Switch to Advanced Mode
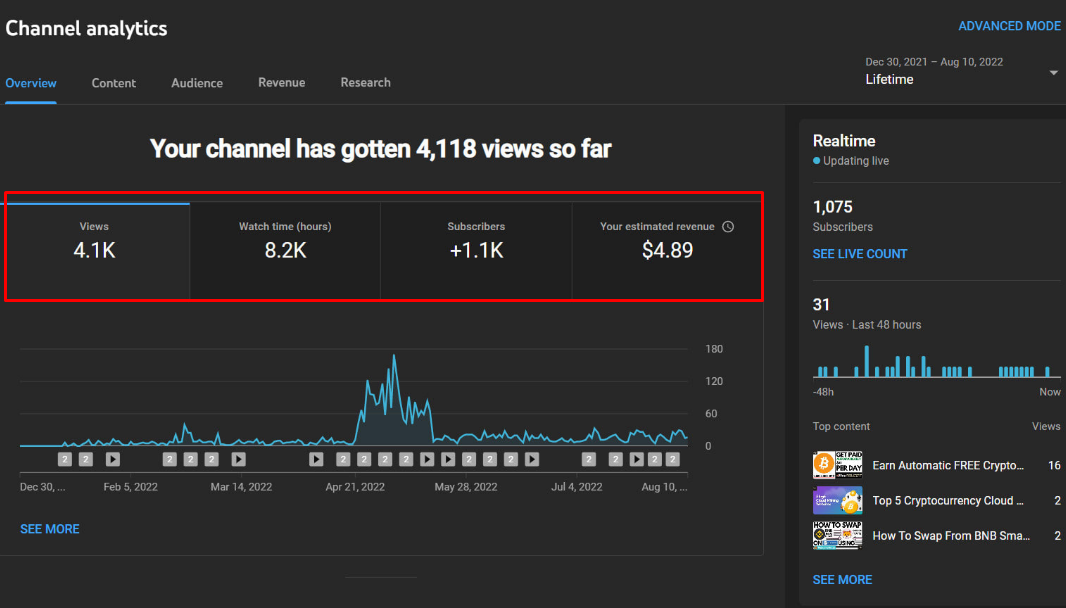This screenshot has width=1066, height=608. (x=1009, y=27)
